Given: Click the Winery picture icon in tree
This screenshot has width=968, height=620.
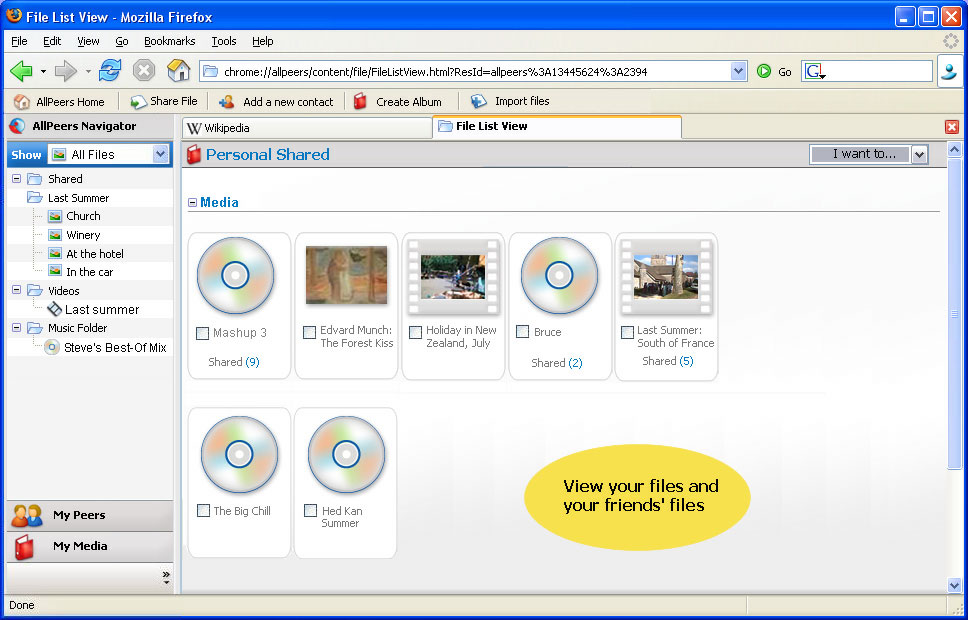Looking at the screenshot, I should click(55, 235).
